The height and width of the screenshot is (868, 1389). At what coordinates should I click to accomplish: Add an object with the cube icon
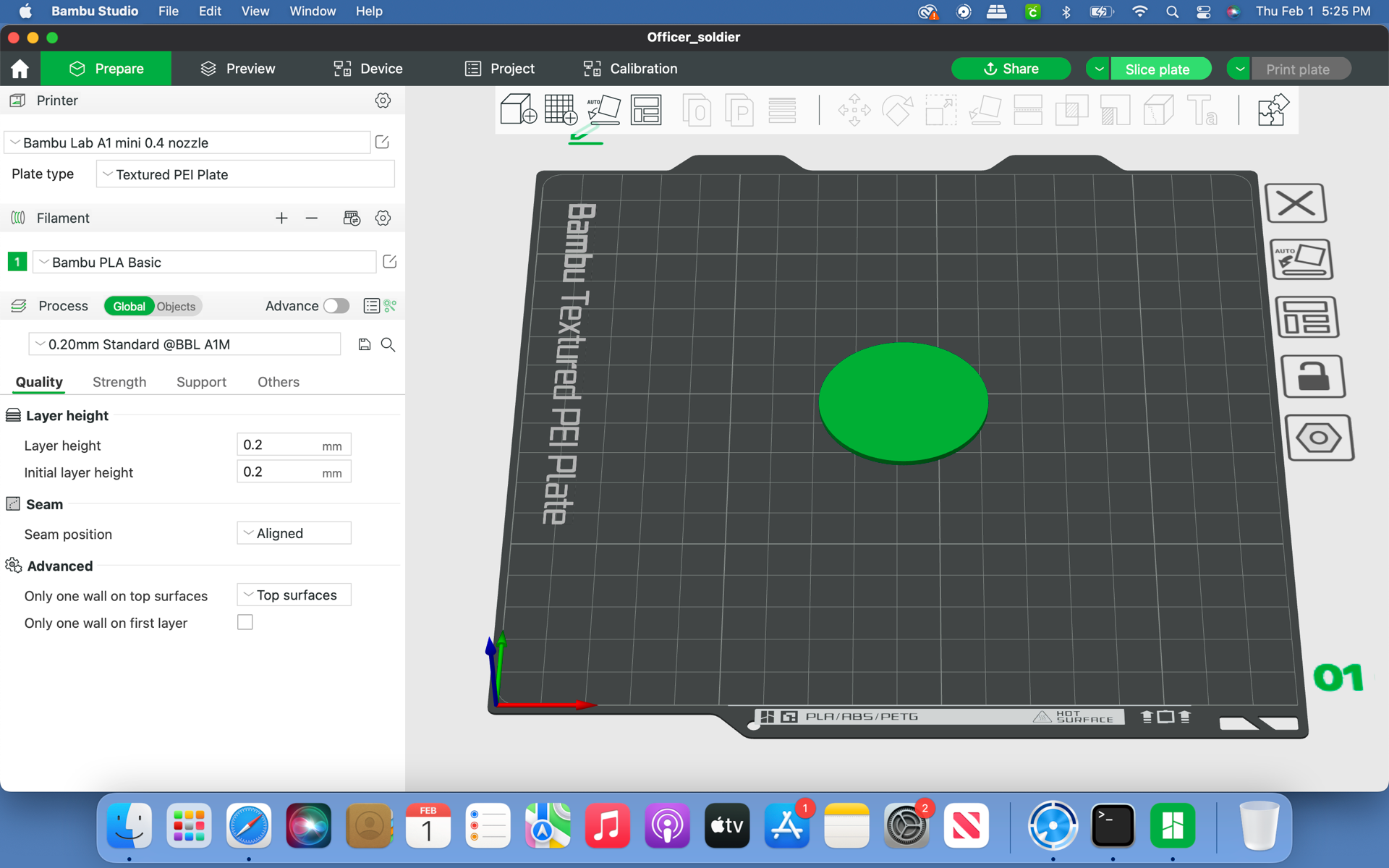[x=518, y=110]
